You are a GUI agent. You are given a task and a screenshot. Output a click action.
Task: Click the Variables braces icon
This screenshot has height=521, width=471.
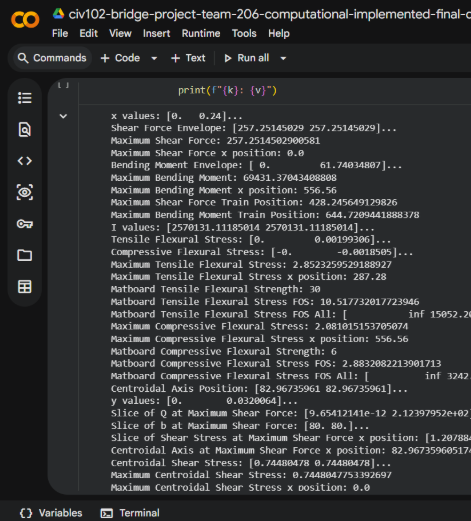pos(26,513)
